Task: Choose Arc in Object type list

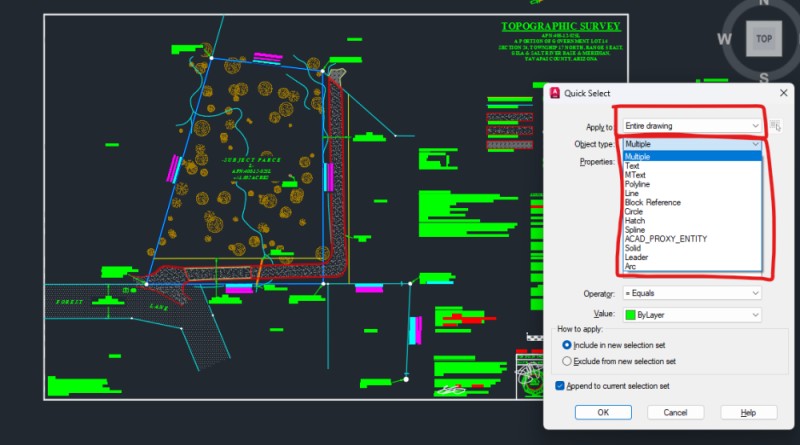Action: 692,266
